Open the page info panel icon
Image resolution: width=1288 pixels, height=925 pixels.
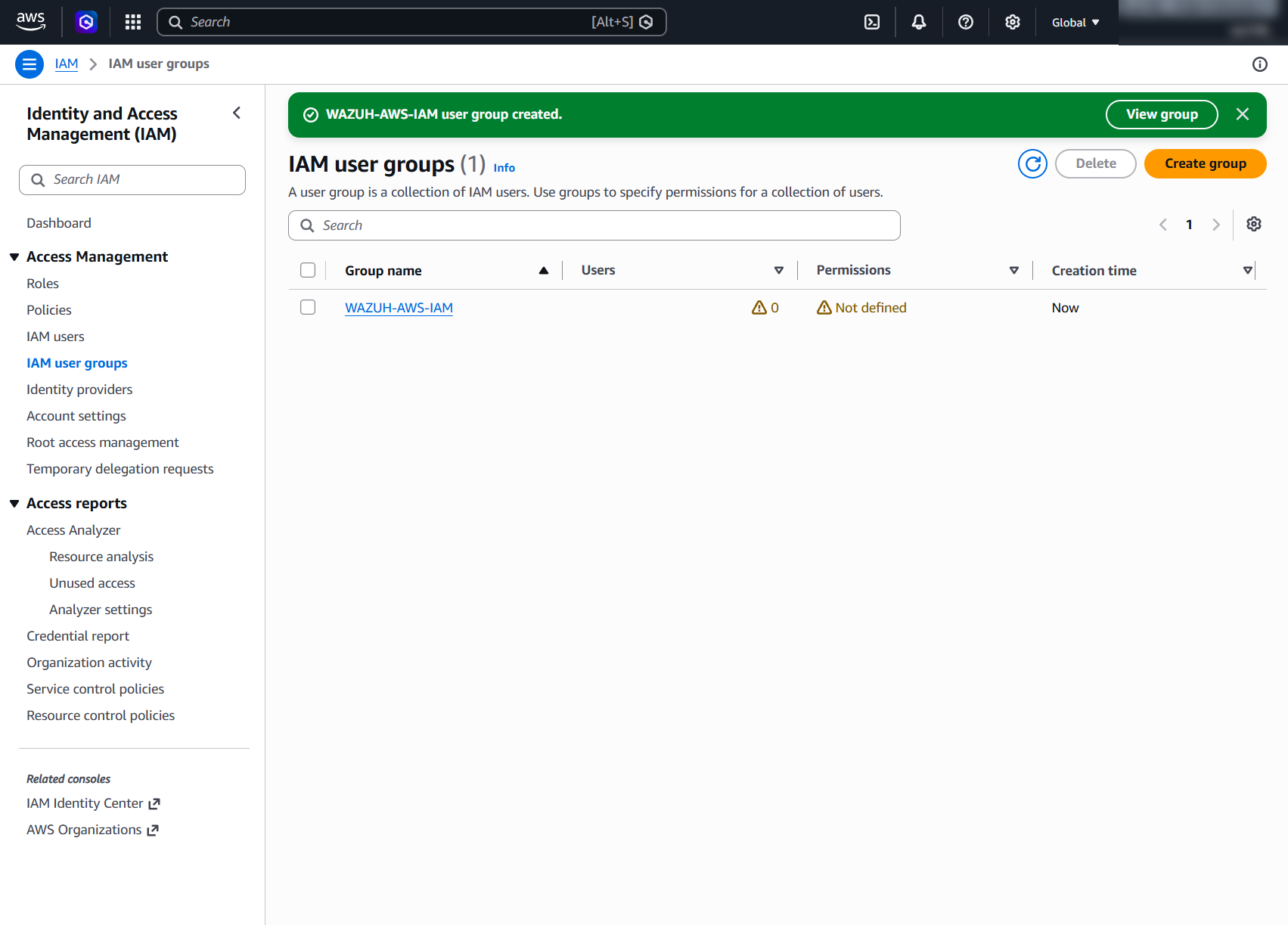coord(1260,64)
